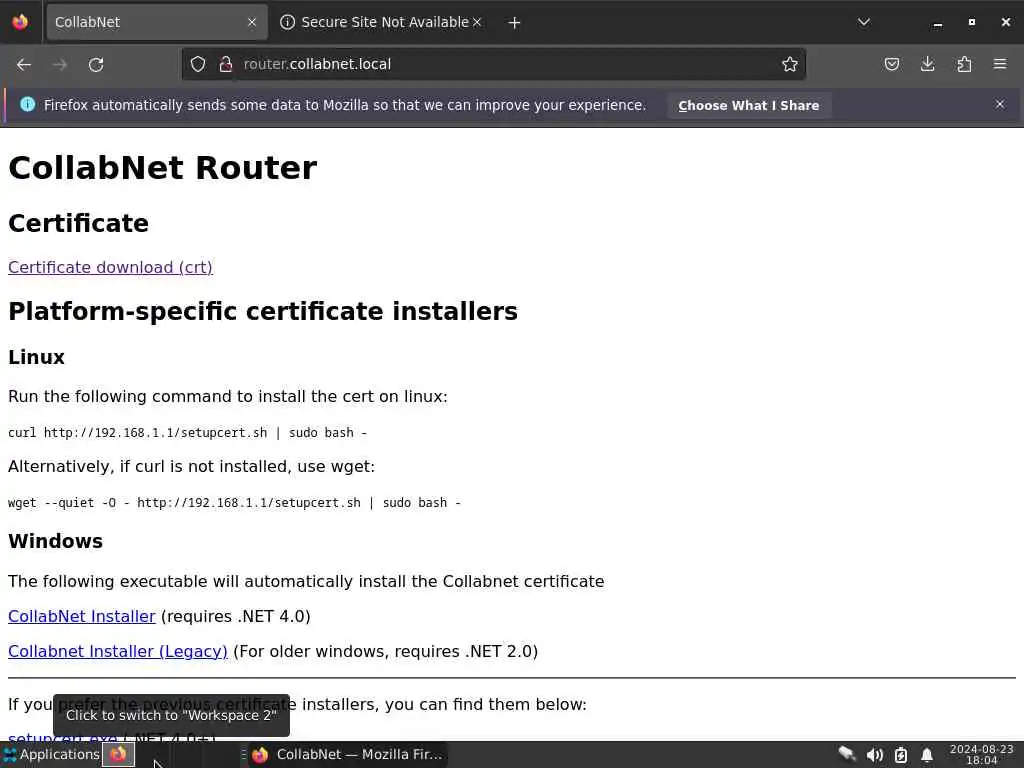Open the list all tabs dropdown
The height and width of the screenshot is (768, 1024).
point(863,22)
